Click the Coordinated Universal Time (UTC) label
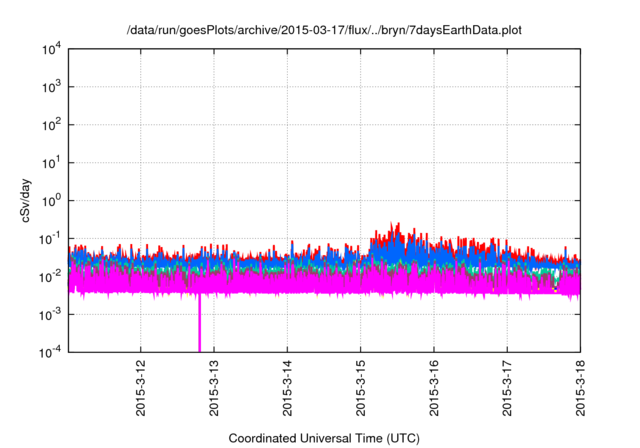640x448 pixels. click(324, 438)
